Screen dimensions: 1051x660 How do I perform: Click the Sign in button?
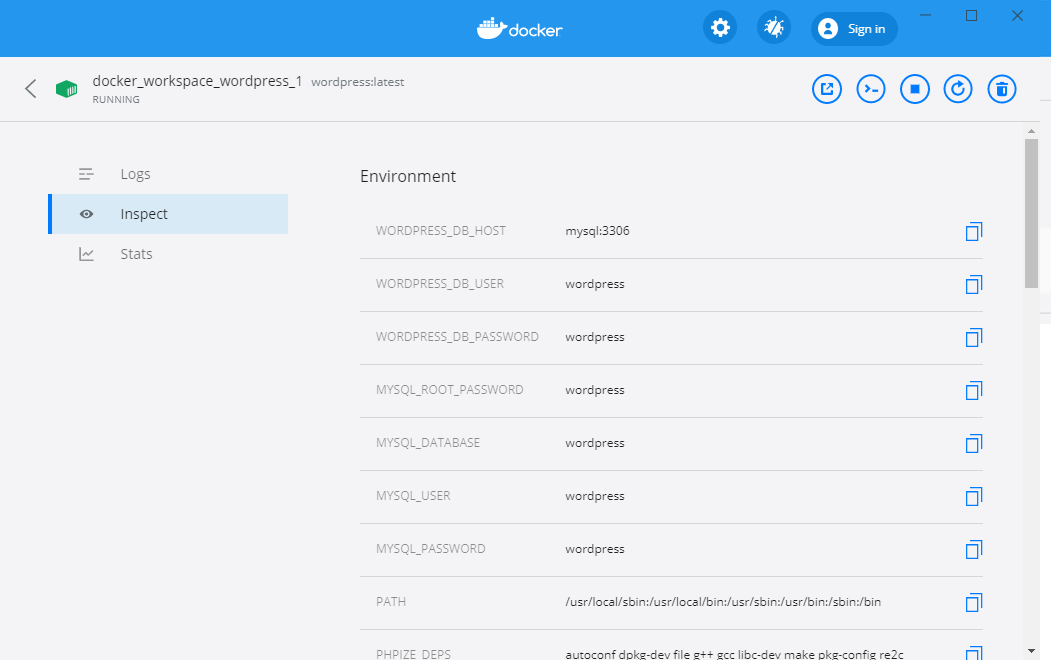coord(854,29)
